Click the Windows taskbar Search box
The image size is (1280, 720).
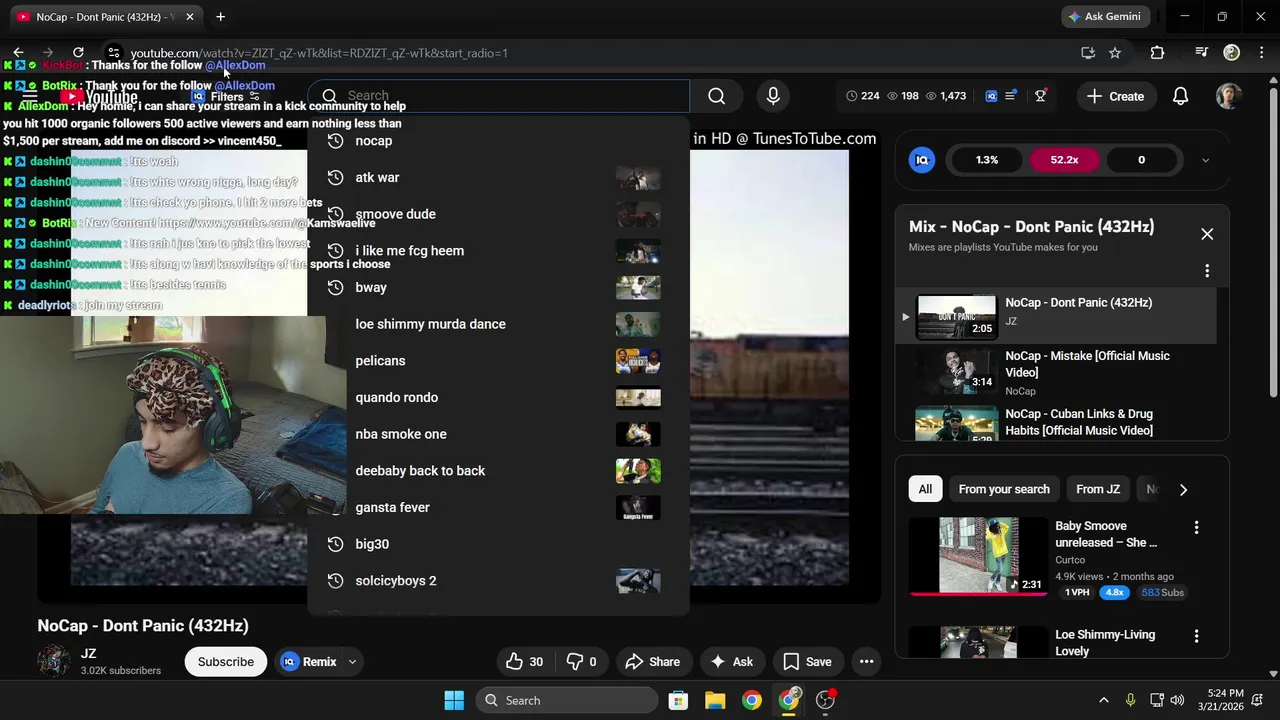(566, 700)
